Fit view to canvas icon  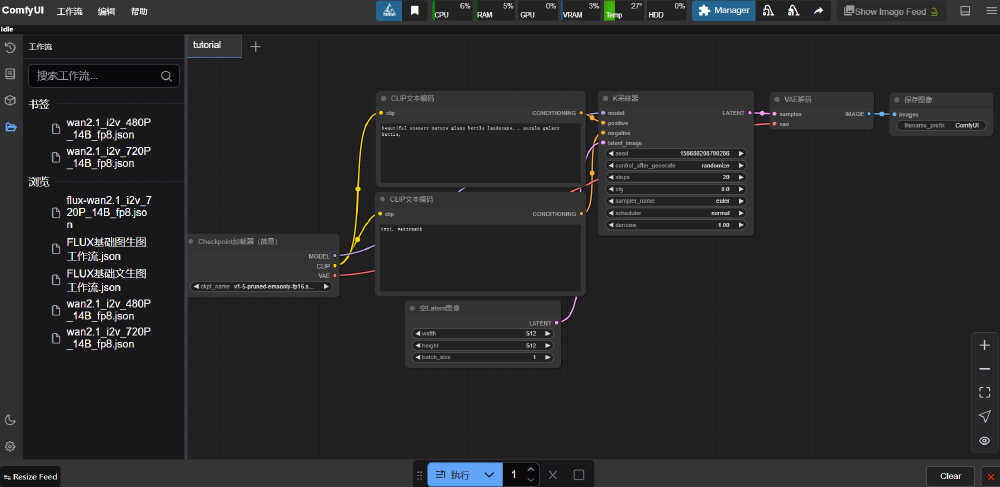(x=985, y=392)
